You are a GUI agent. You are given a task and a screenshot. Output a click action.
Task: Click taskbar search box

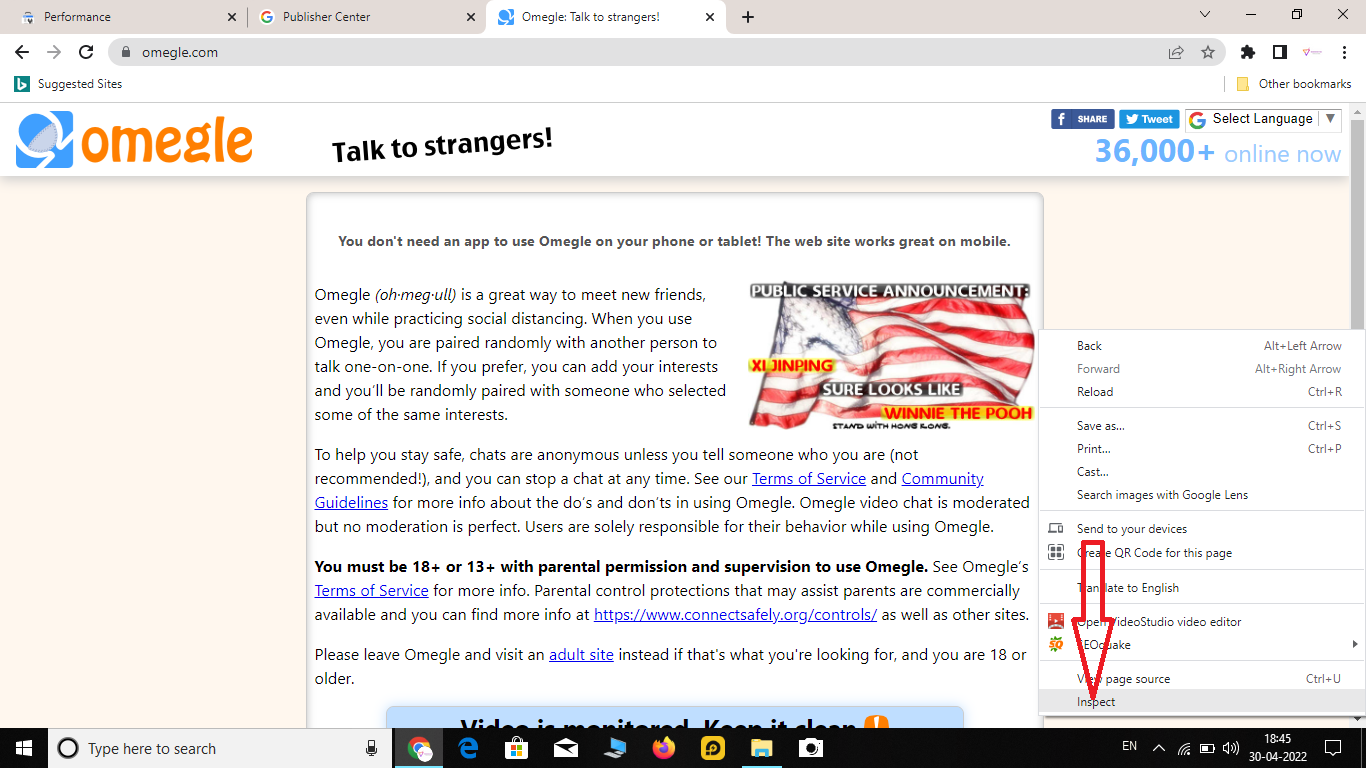220,748
